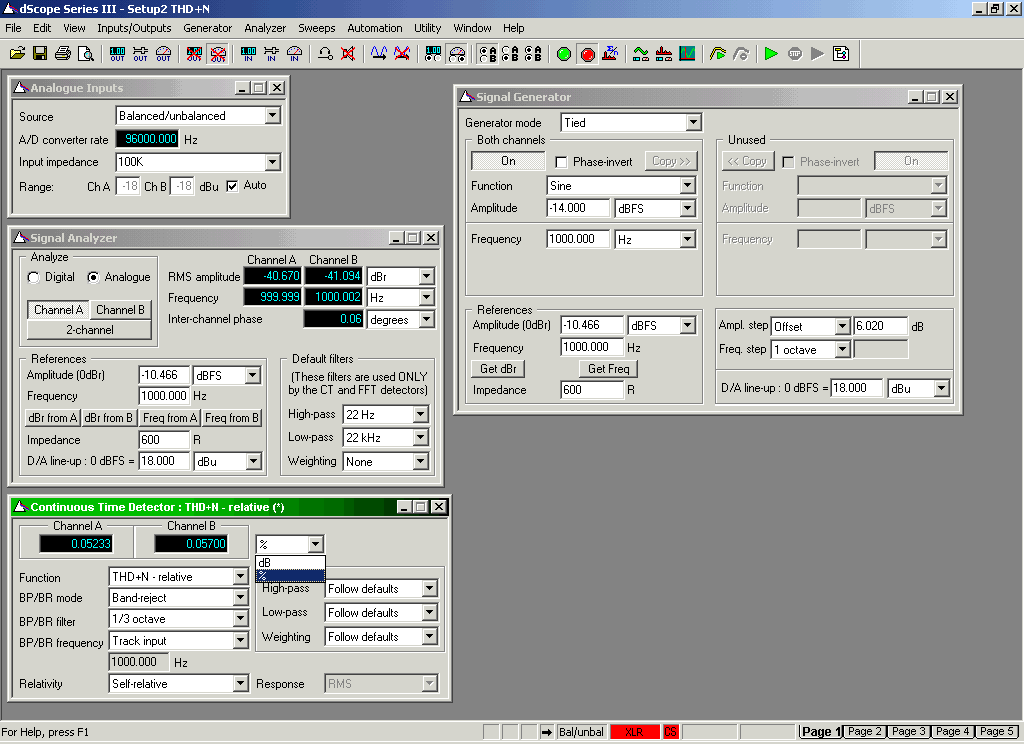Image resolution: width=1024 pixels, height=744 pixels.
Task: Open the RMS amplitude dBr unit dropdown
Action: tap(426, 276)
